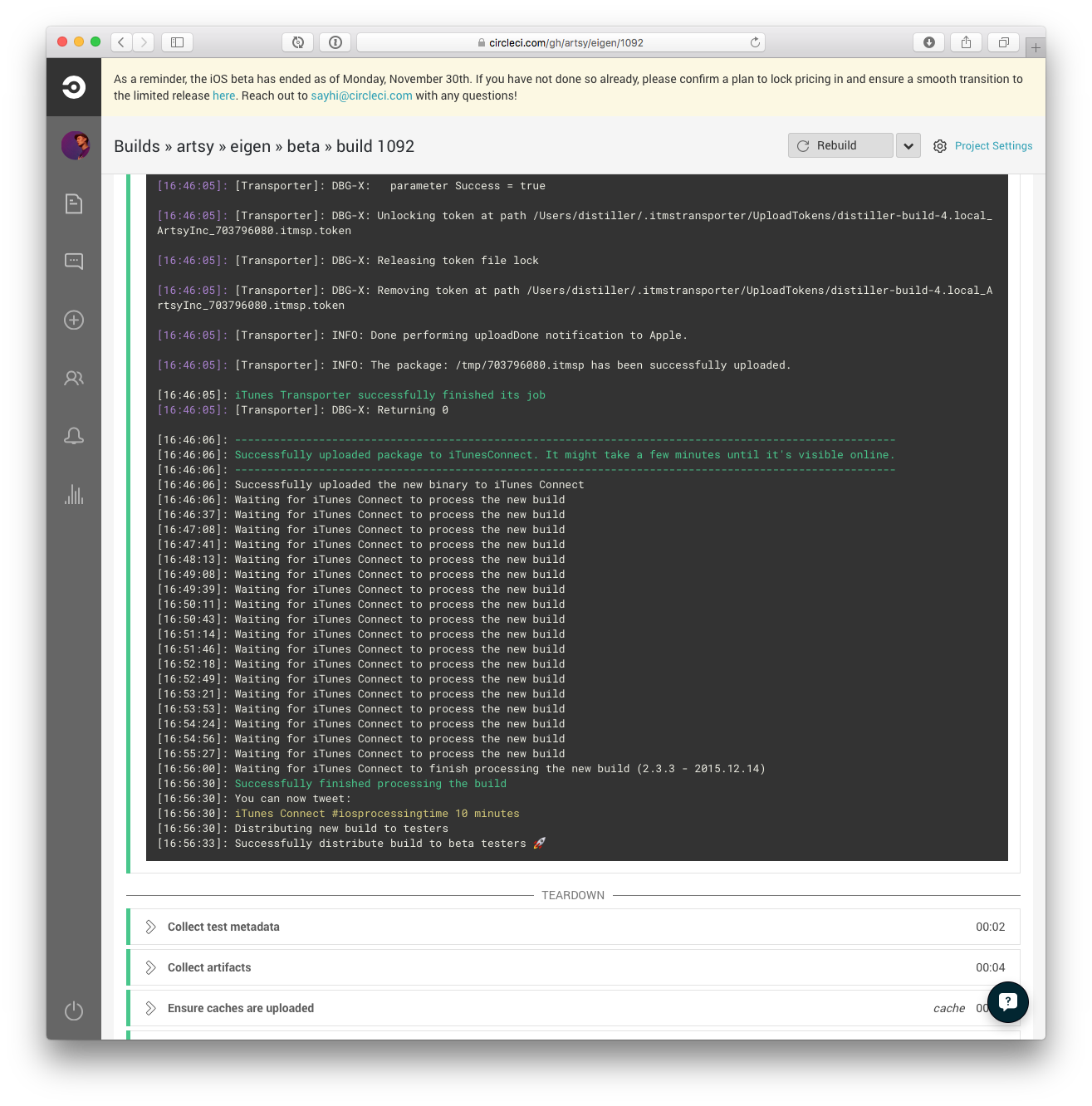Go to beta branch breadcrumb

(x=303, y=146)
